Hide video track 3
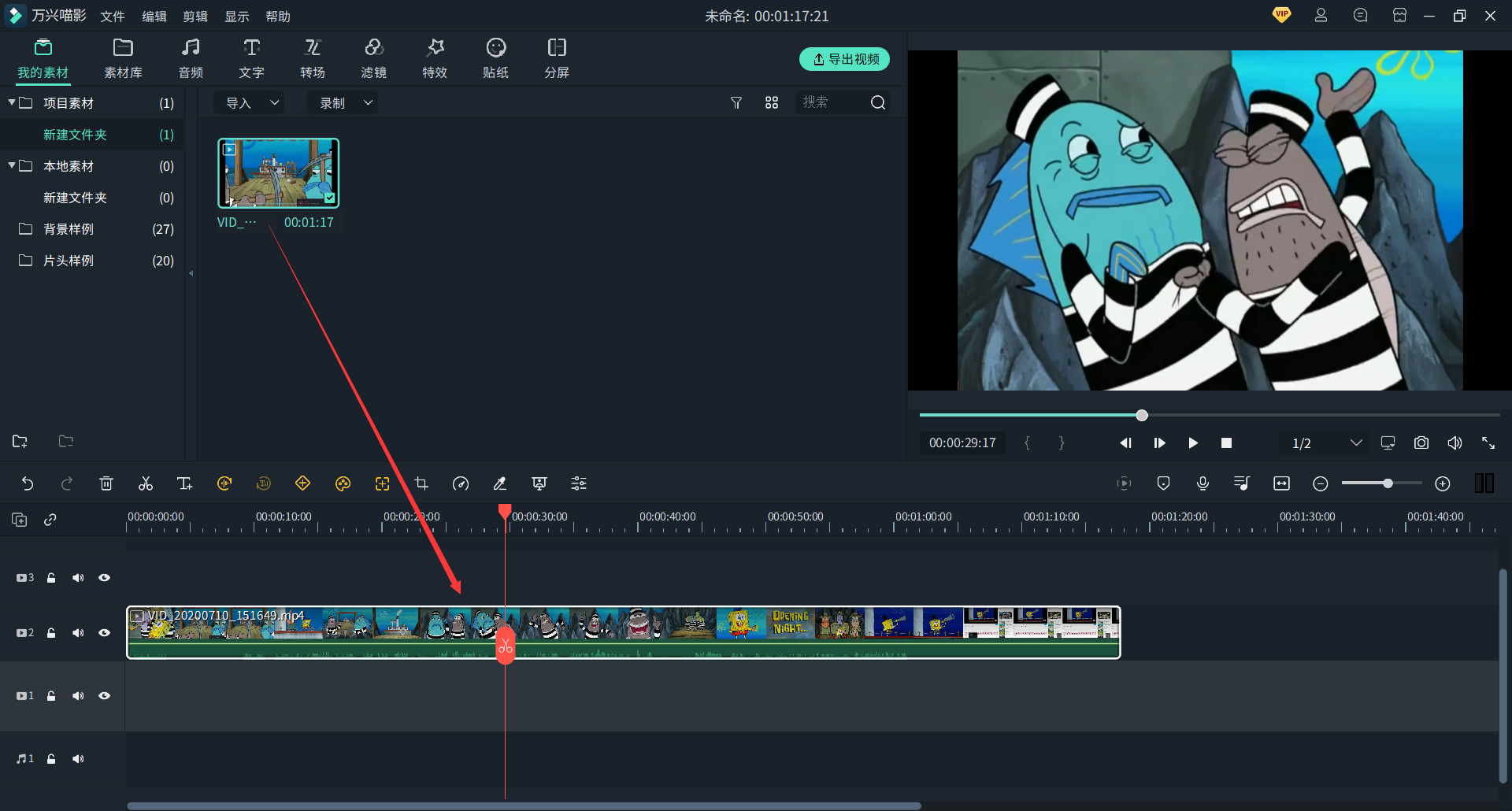 click(x=104, y=578)
